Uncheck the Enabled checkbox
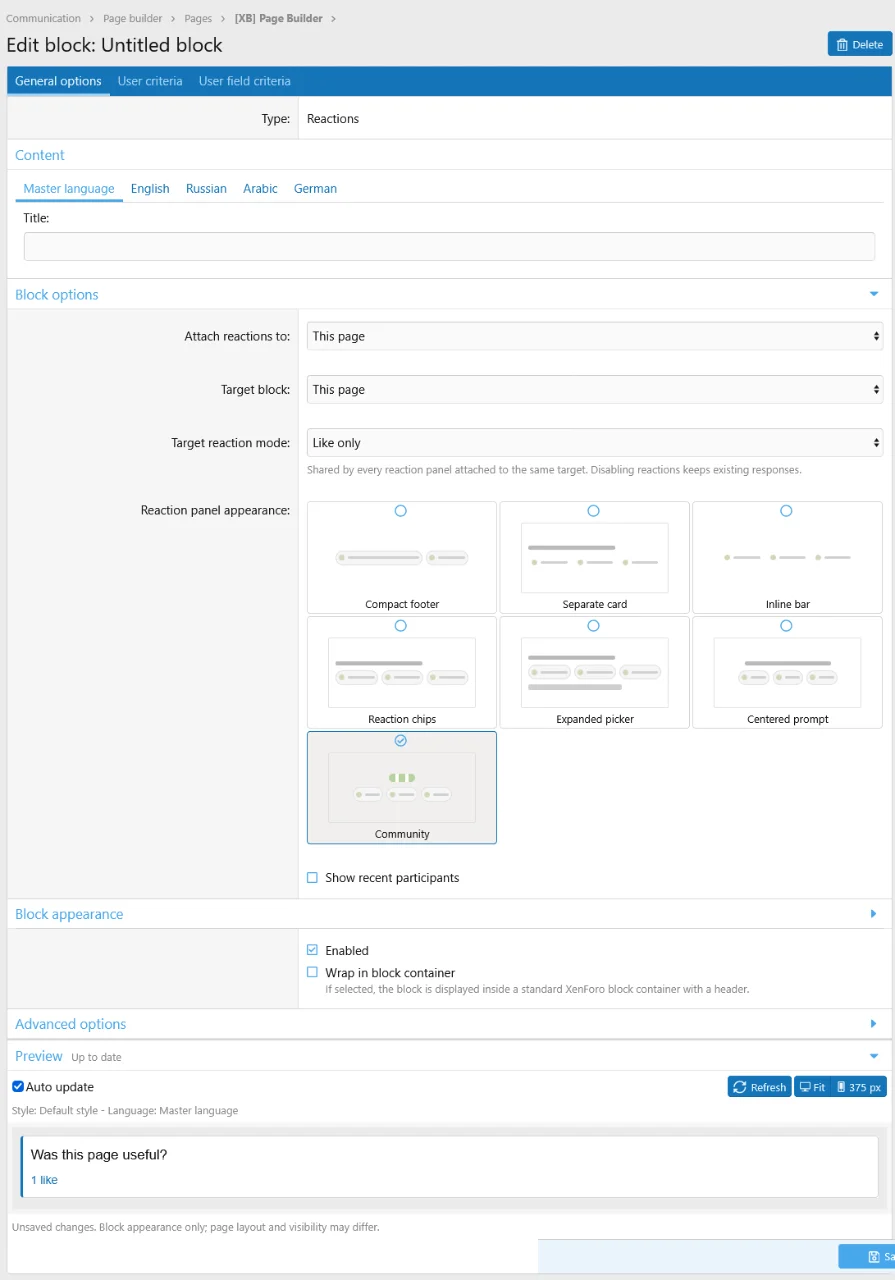Image resolution: width=895 pixels, height=1280 pixels. pos(312,950)
